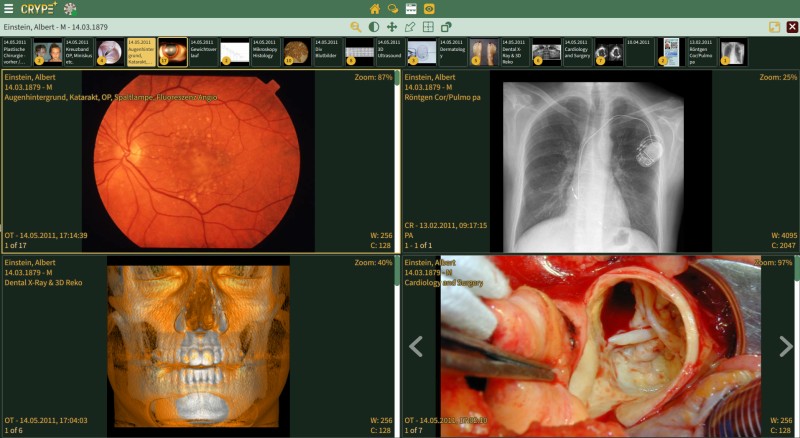
Task: Select the zoom magnifier tool
Action: 356,26
